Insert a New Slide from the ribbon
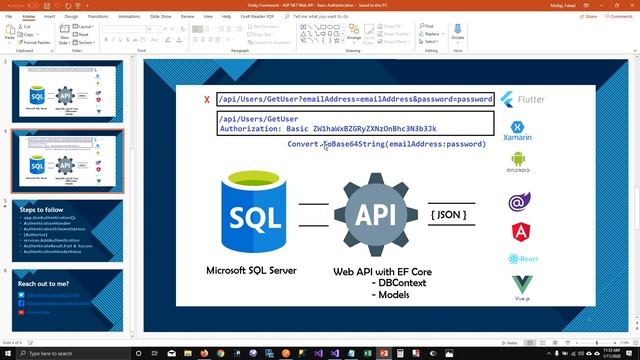Image resolution: width=640 pixels, height=360 pixels. pos(64,34)
